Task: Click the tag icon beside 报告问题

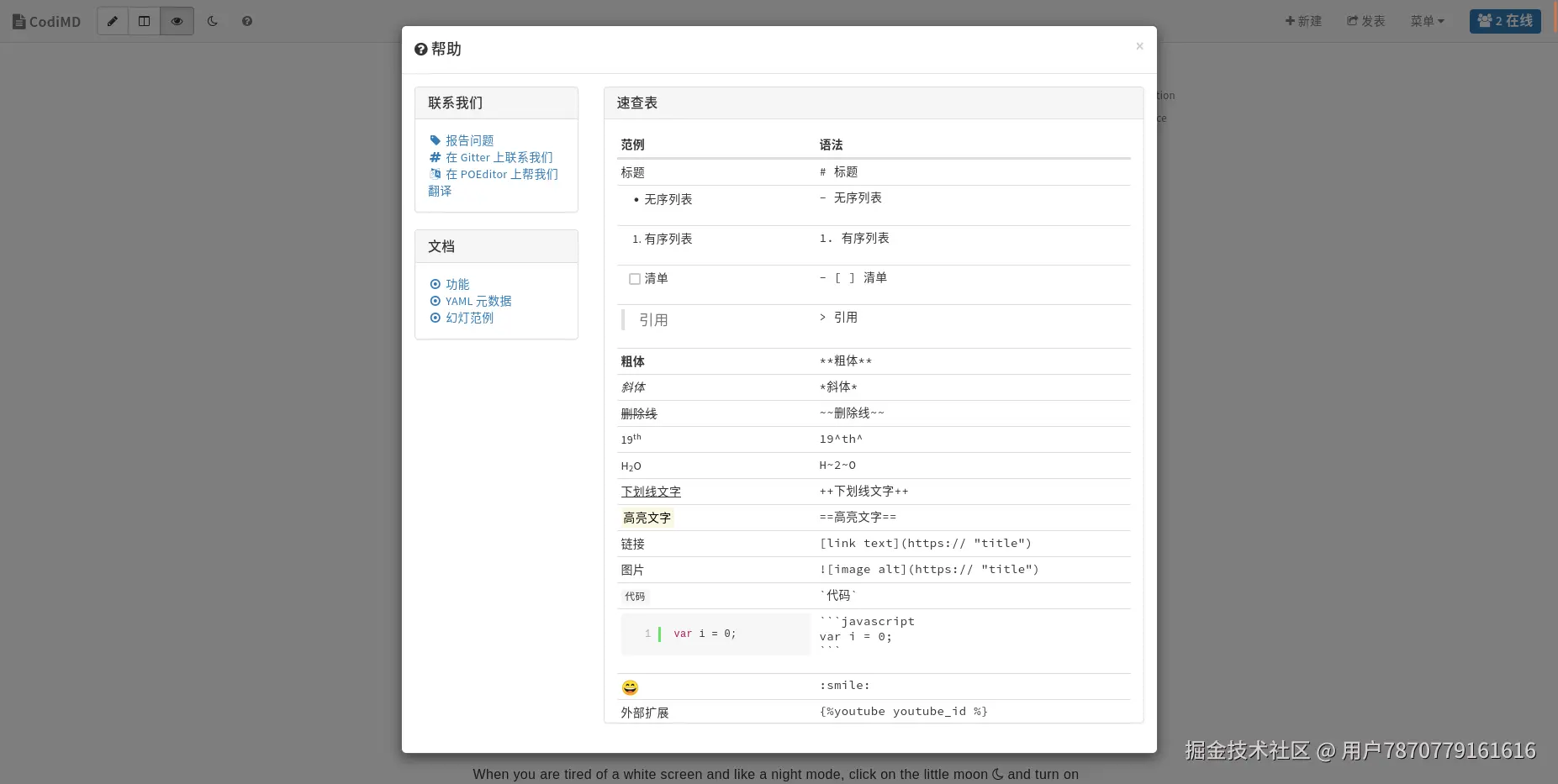Action: pos(435,140)
